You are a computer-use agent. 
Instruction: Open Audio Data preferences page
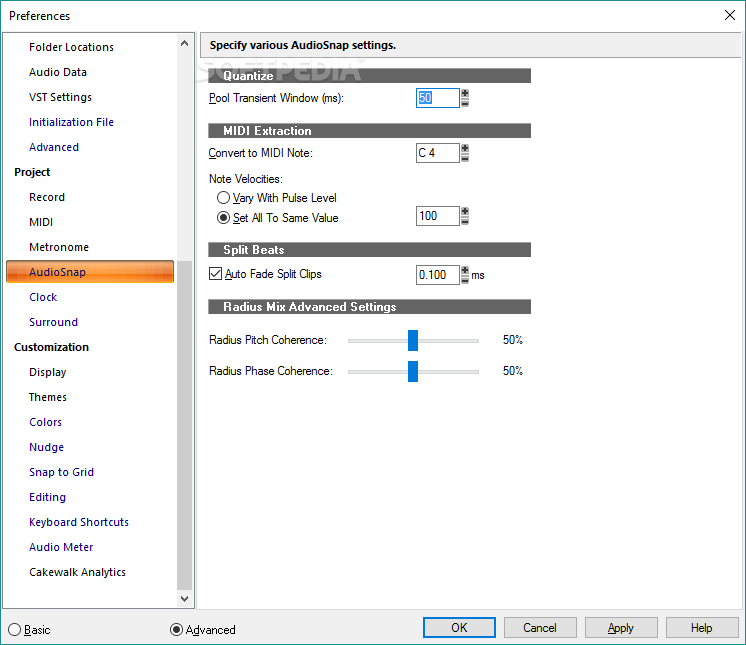tap(58, 72)
